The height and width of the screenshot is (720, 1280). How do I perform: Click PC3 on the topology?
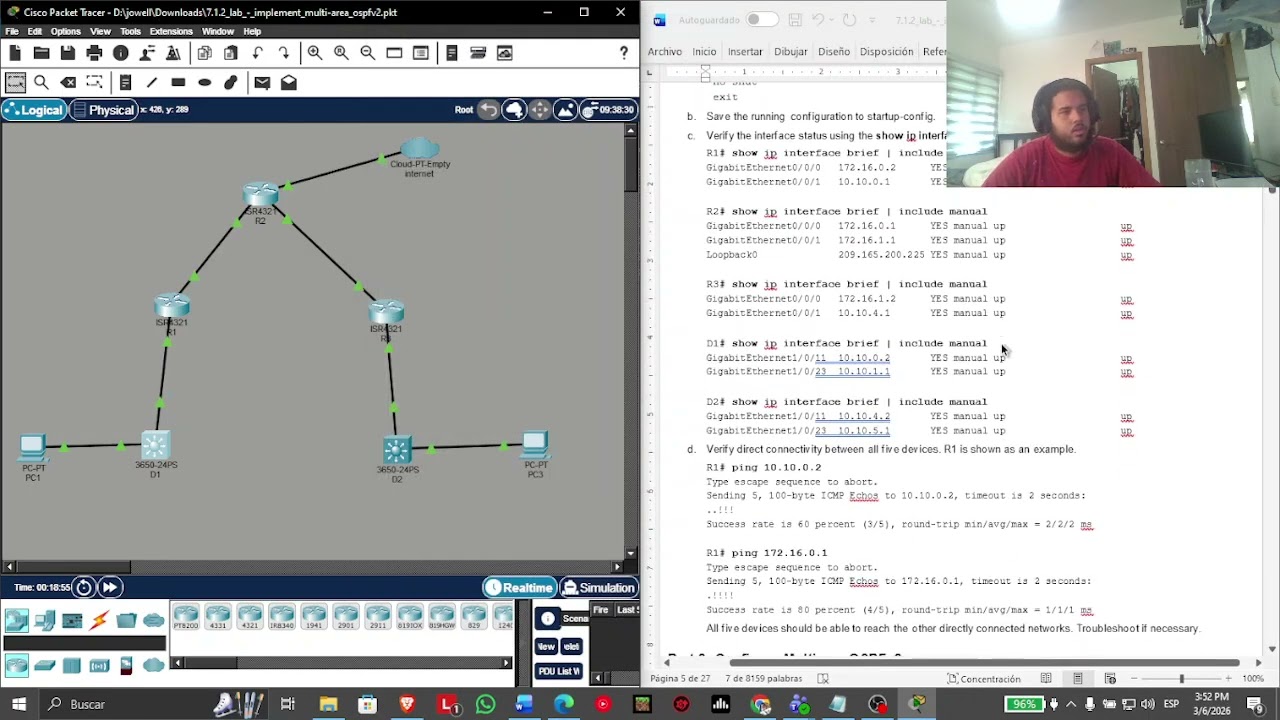coord(535,446)
